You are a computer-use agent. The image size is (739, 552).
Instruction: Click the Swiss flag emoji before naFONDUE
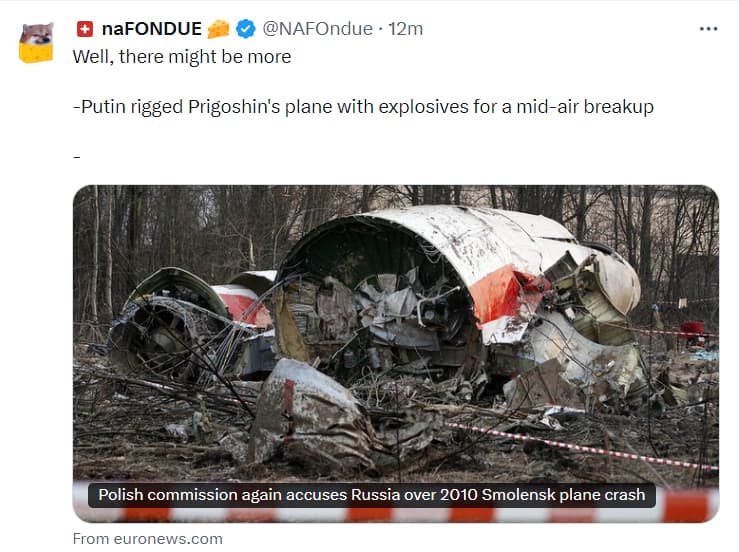pyautogui.click(x=85, y=29)
